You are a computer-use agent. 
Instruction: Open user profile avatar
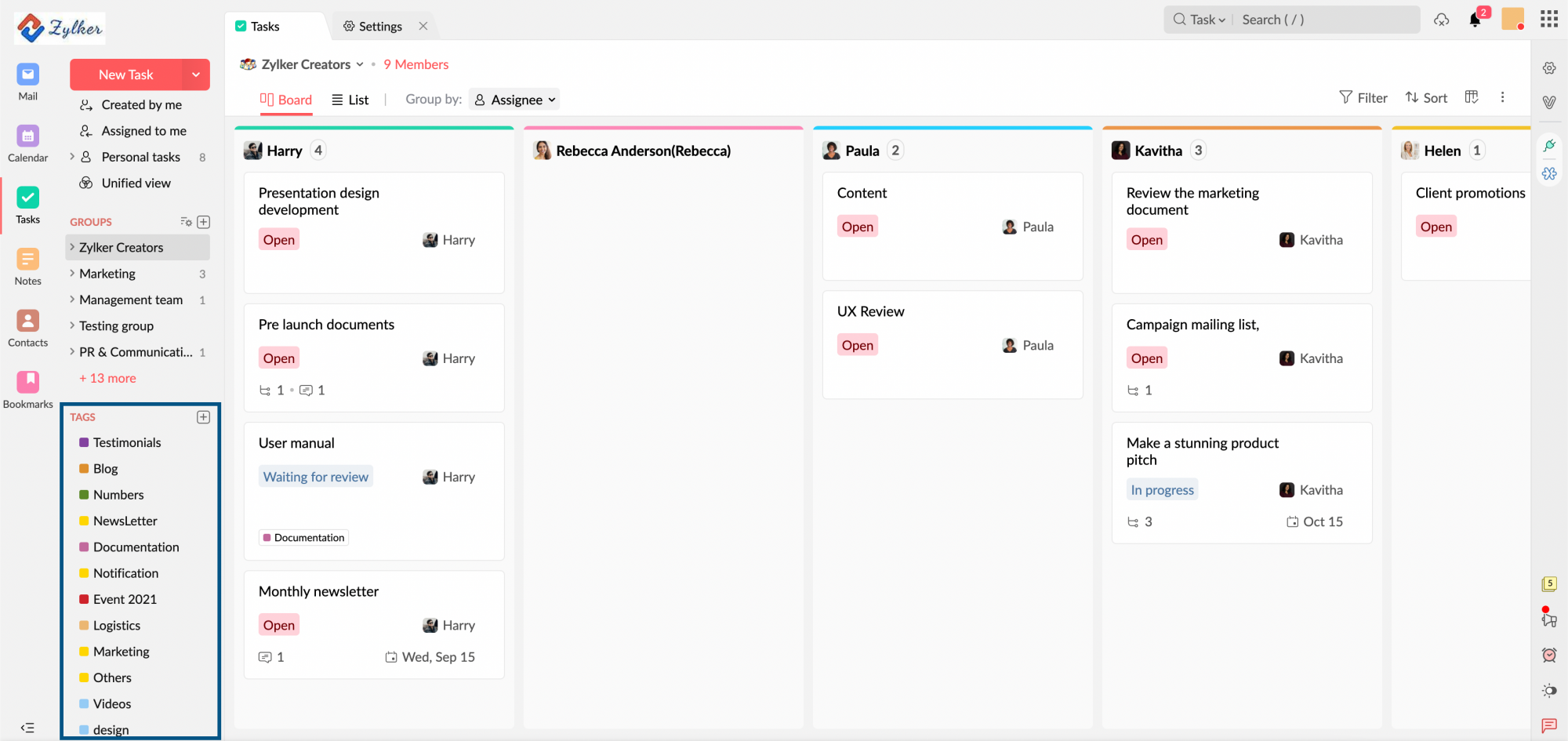pos(1512,19)
